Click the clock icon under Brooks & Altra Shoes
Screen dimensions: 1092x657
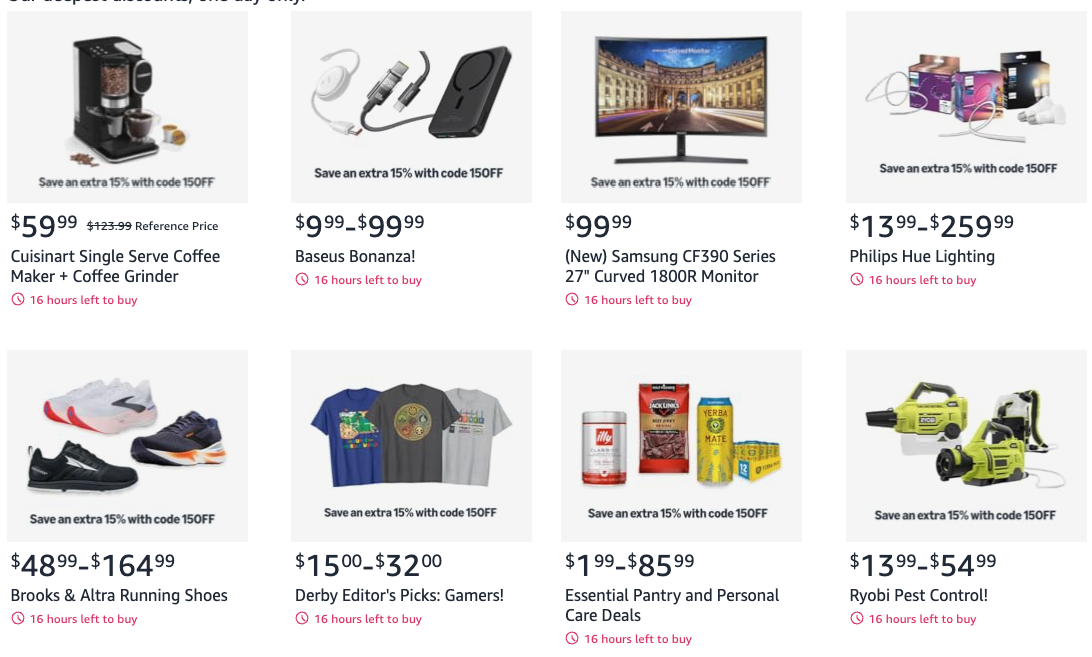point(17,619)
